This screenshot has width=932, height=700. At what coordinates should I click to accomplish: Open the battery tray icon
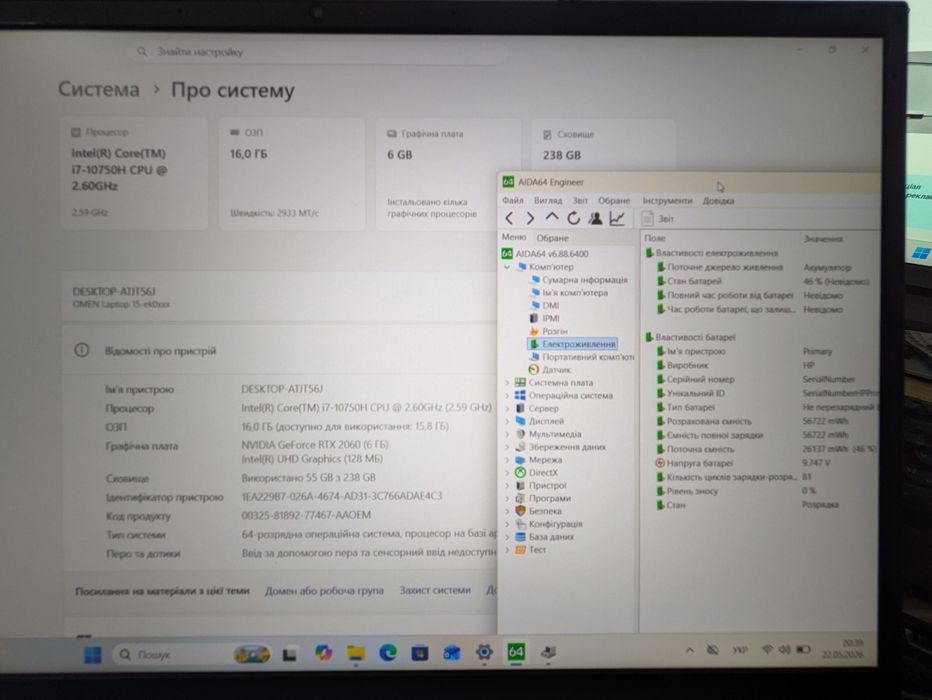804,649
